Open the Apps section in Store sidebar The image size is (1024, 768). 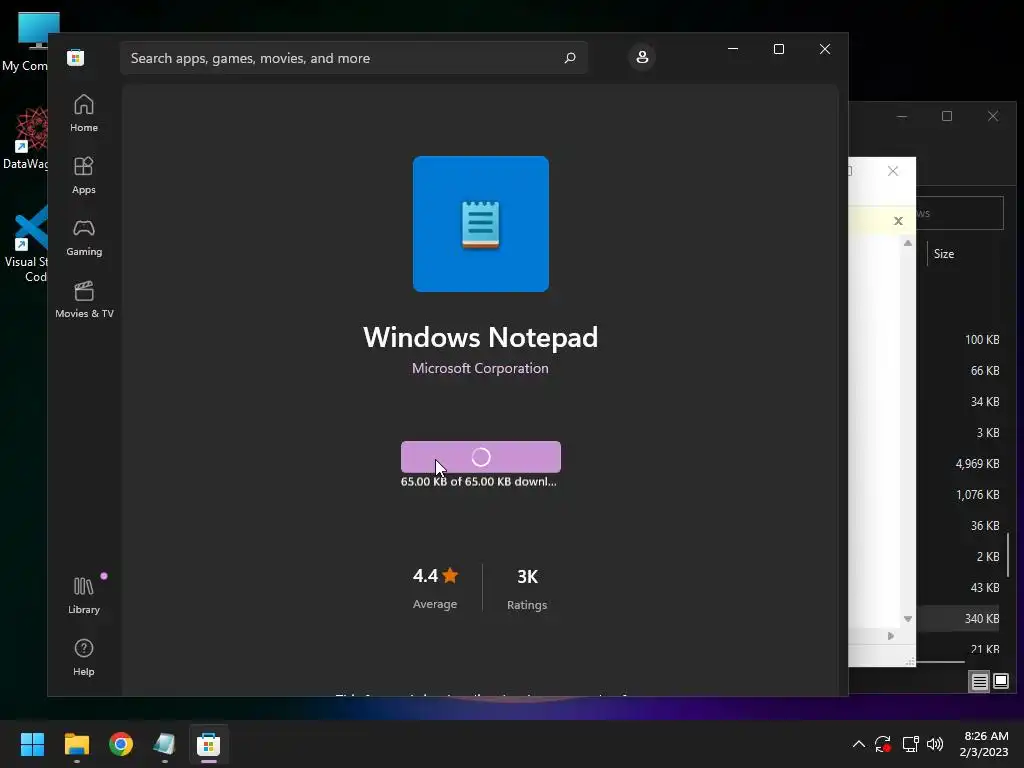(x=84, y=176)
